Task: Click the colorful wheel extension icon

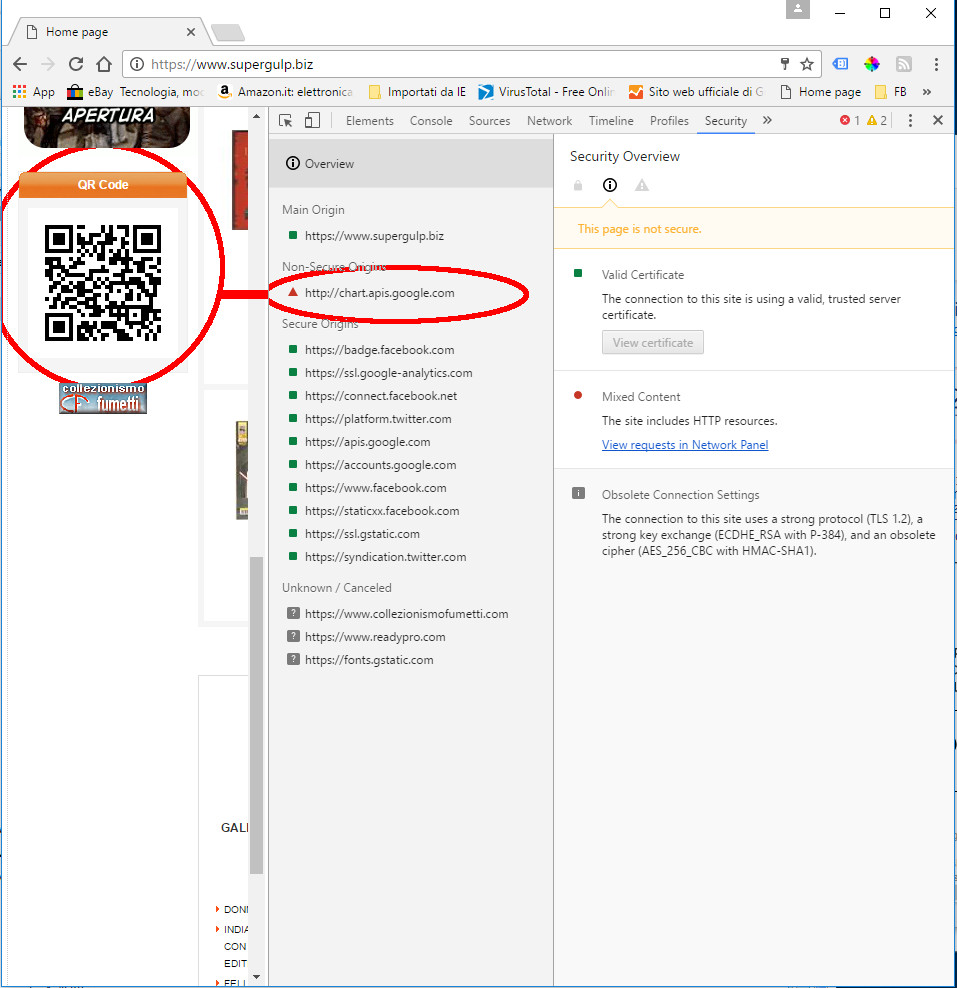Action: click(x=872, y=64)
